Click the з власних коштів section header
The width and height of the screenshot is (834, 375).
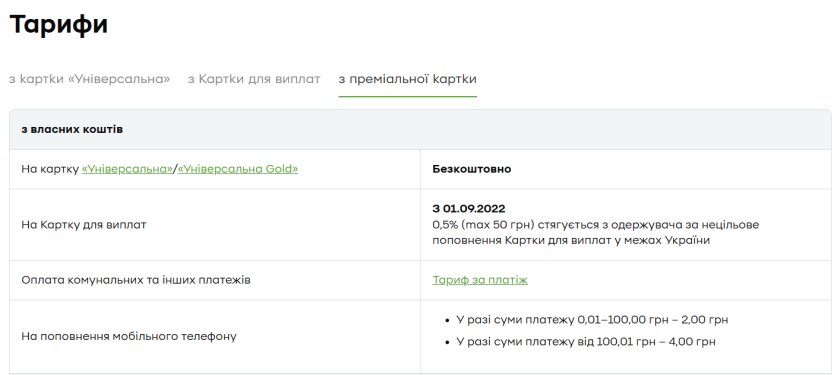point(72,129)
